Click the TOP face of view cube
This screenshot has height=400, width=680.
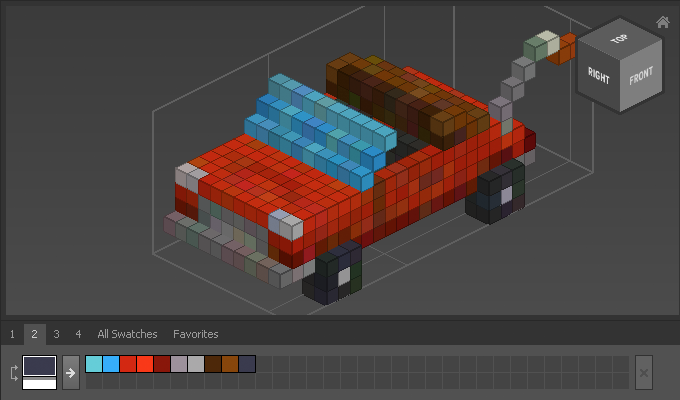621,40
